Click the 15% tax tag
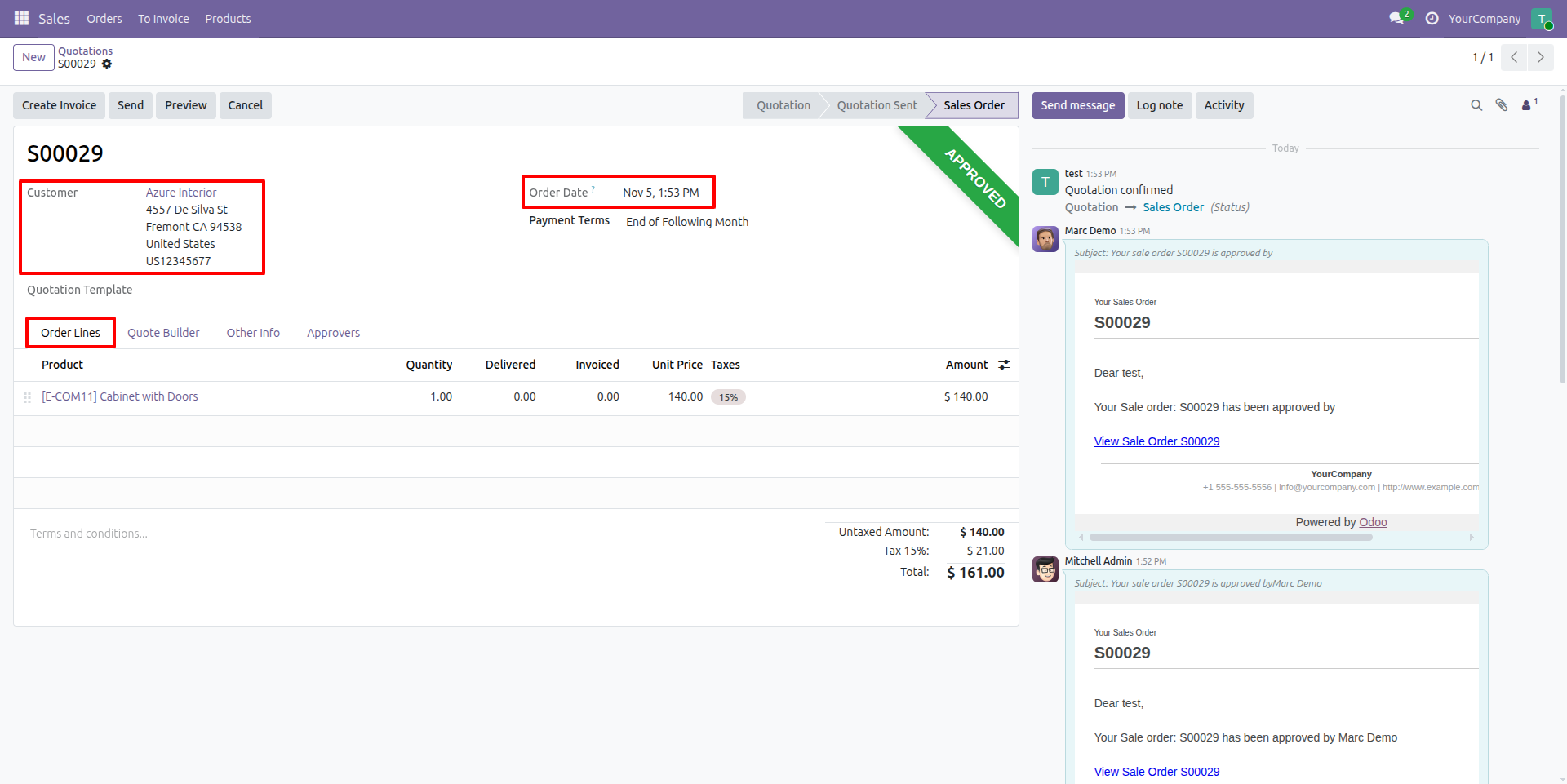1567x784 pixels. pos(728,397)
